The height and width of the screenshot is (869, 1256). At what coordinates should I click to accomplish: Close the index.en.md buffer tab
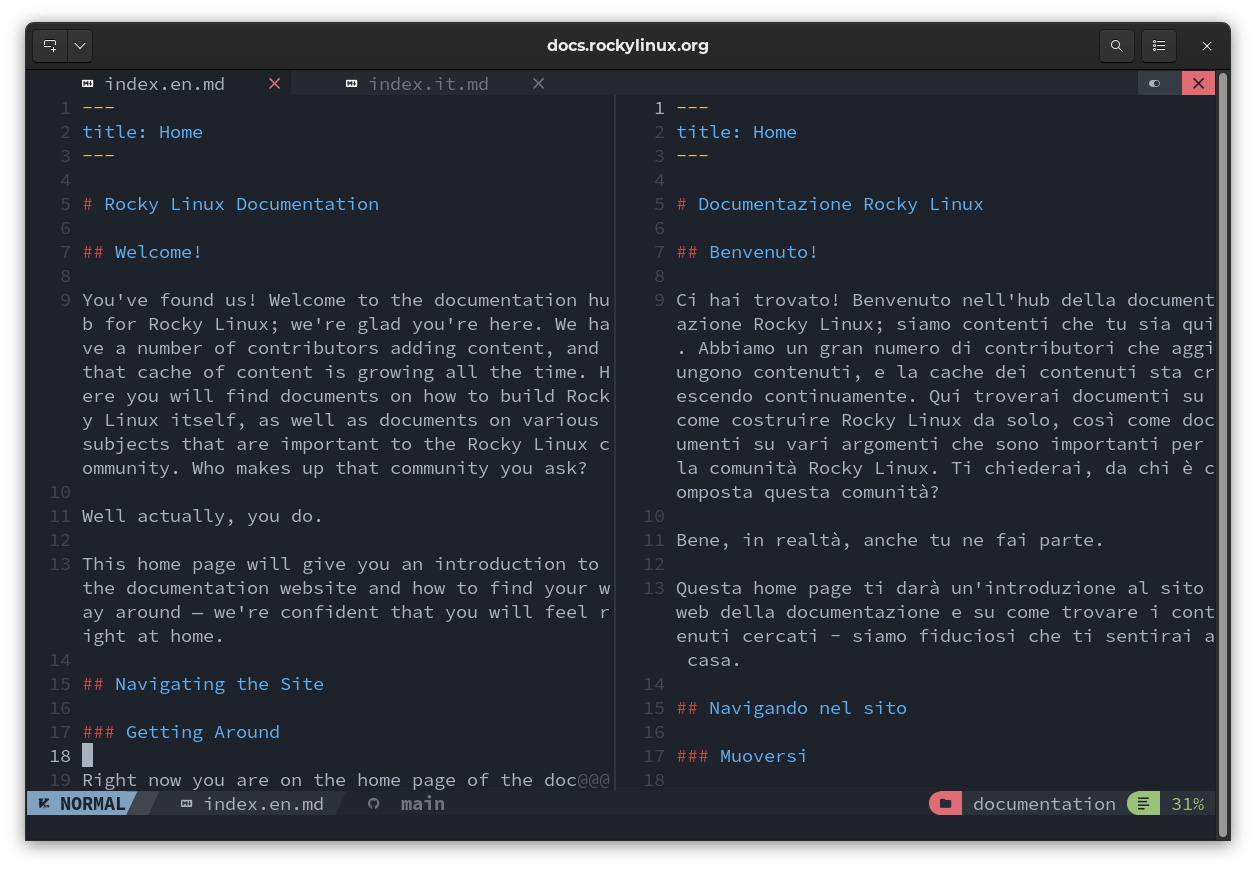point(274,84)
